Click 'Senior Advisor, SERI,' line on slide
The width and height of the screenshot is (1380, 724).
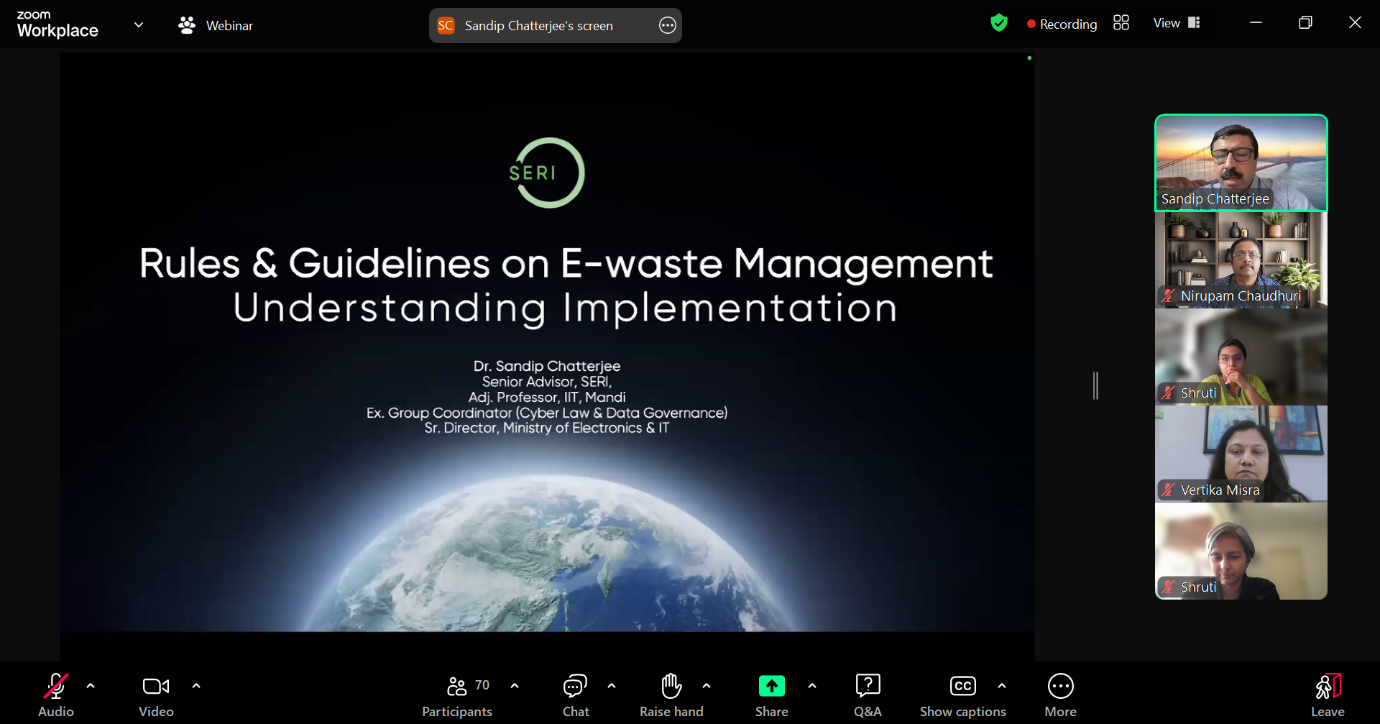[x=547, y=382]
